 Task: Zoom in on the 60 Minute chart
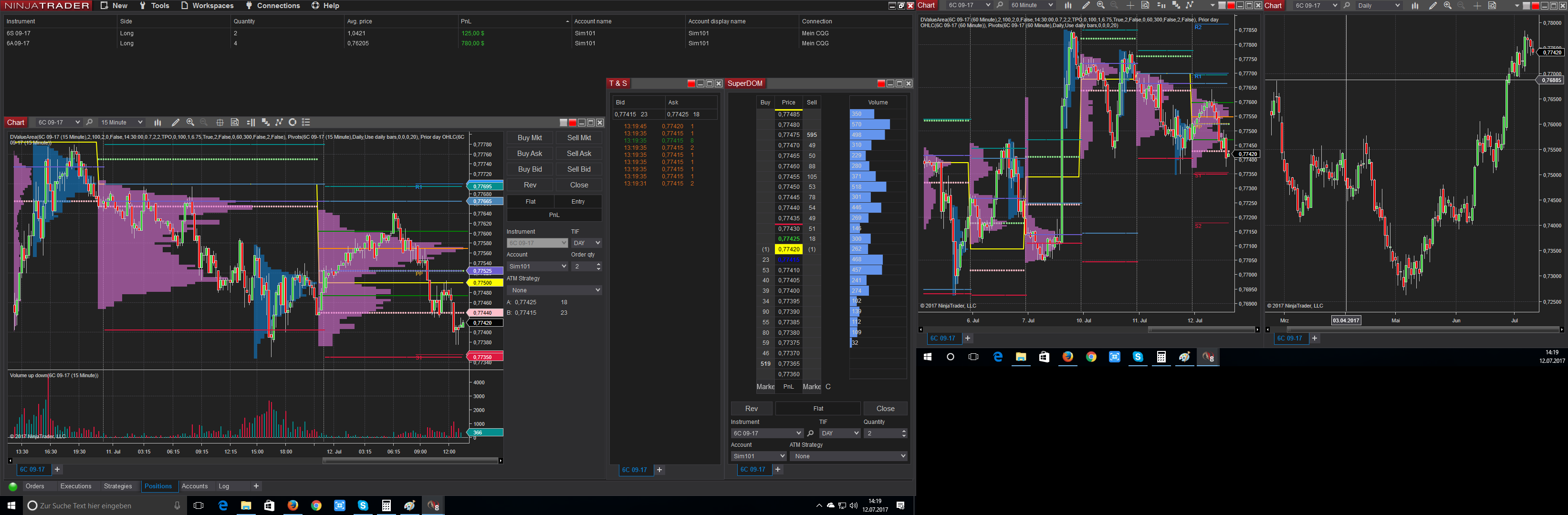[1100, 5]
